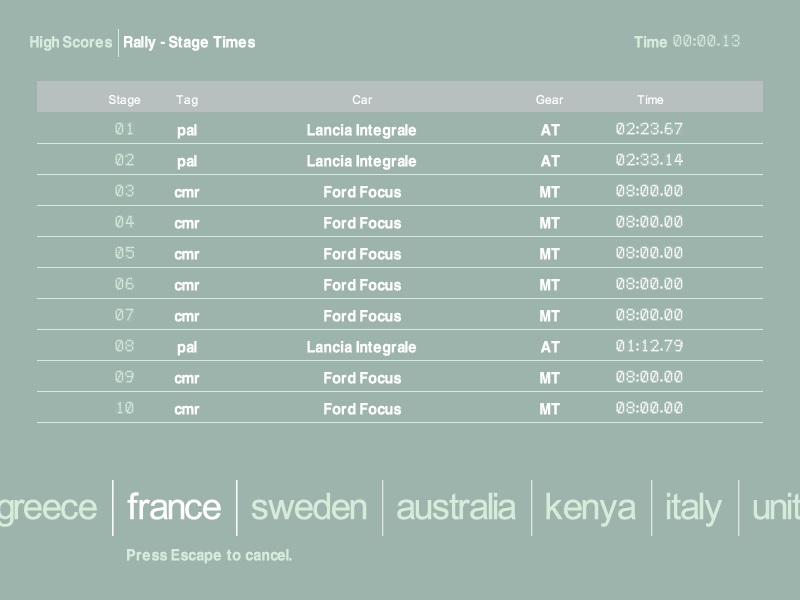Click the High Scores heading
Image resolution: width=800 pixels, height=600 pixels.
tap(70, 42)
